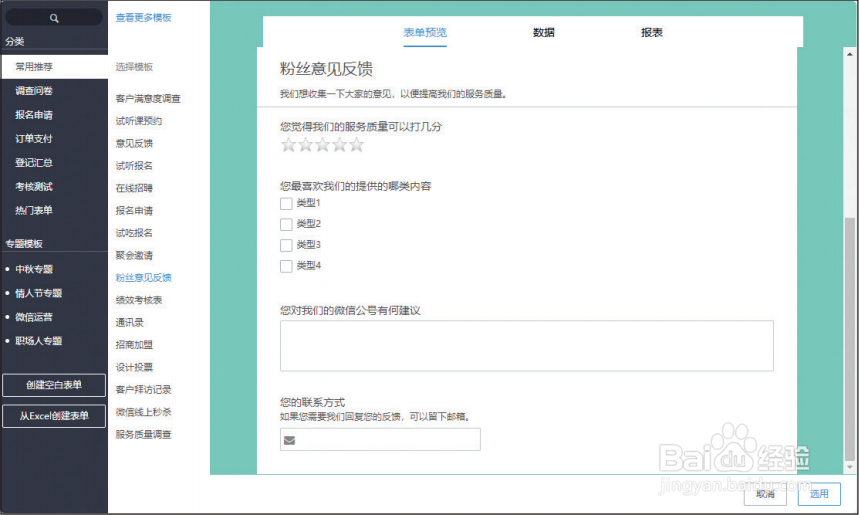Select the 客户满意度调查 template
The height and width of the screenshot is (515, 859).
(x=148, y=99)
